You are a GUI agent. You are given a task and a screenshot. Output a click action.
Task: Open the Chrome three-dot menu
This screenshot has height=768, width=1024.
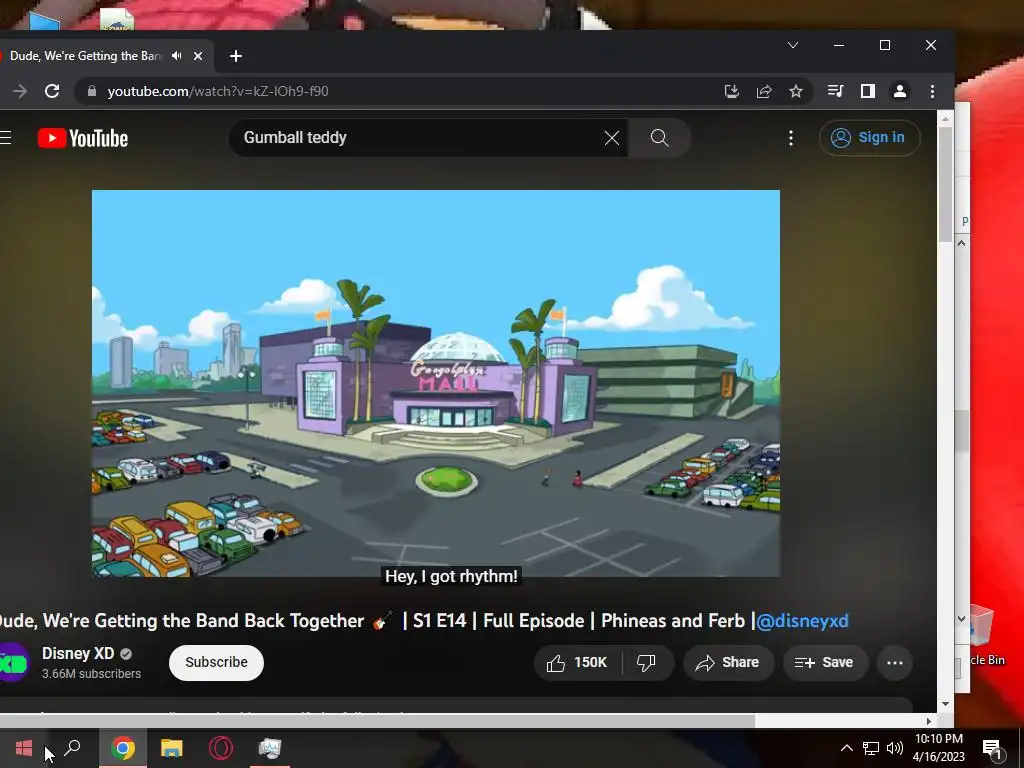[x=932, y=91]
